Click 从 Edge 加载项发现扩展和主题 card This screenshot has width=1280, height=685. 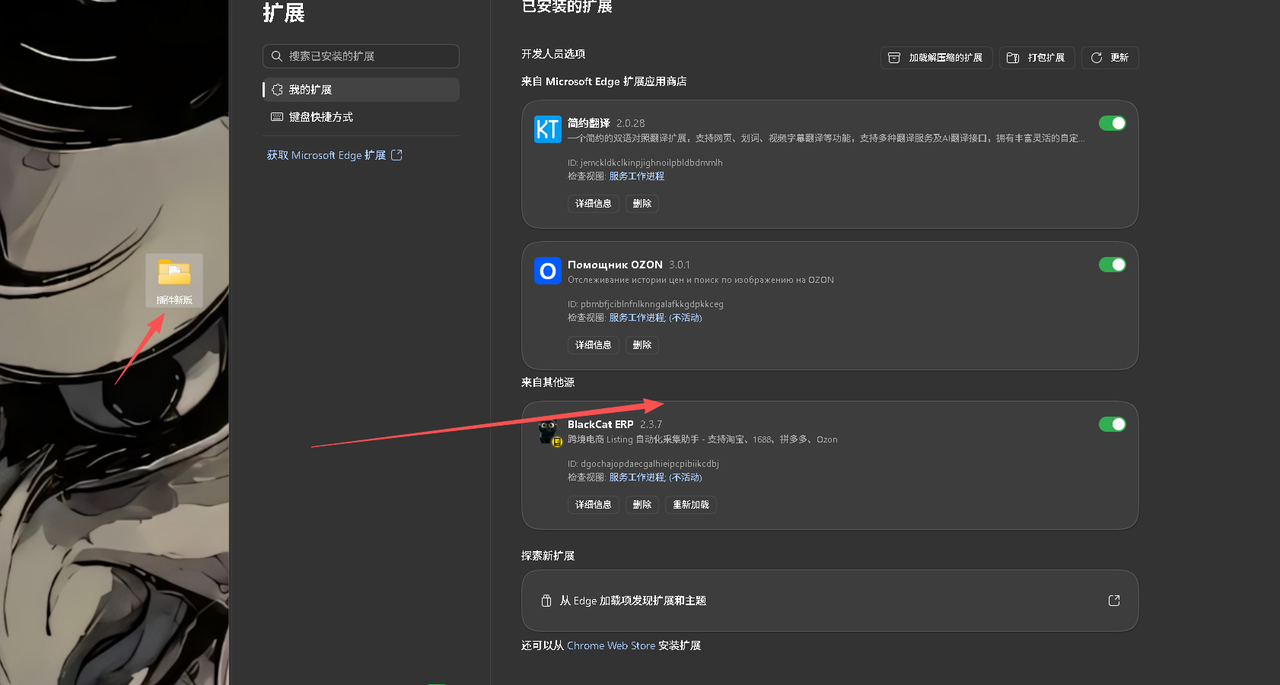tap(830, 601)
